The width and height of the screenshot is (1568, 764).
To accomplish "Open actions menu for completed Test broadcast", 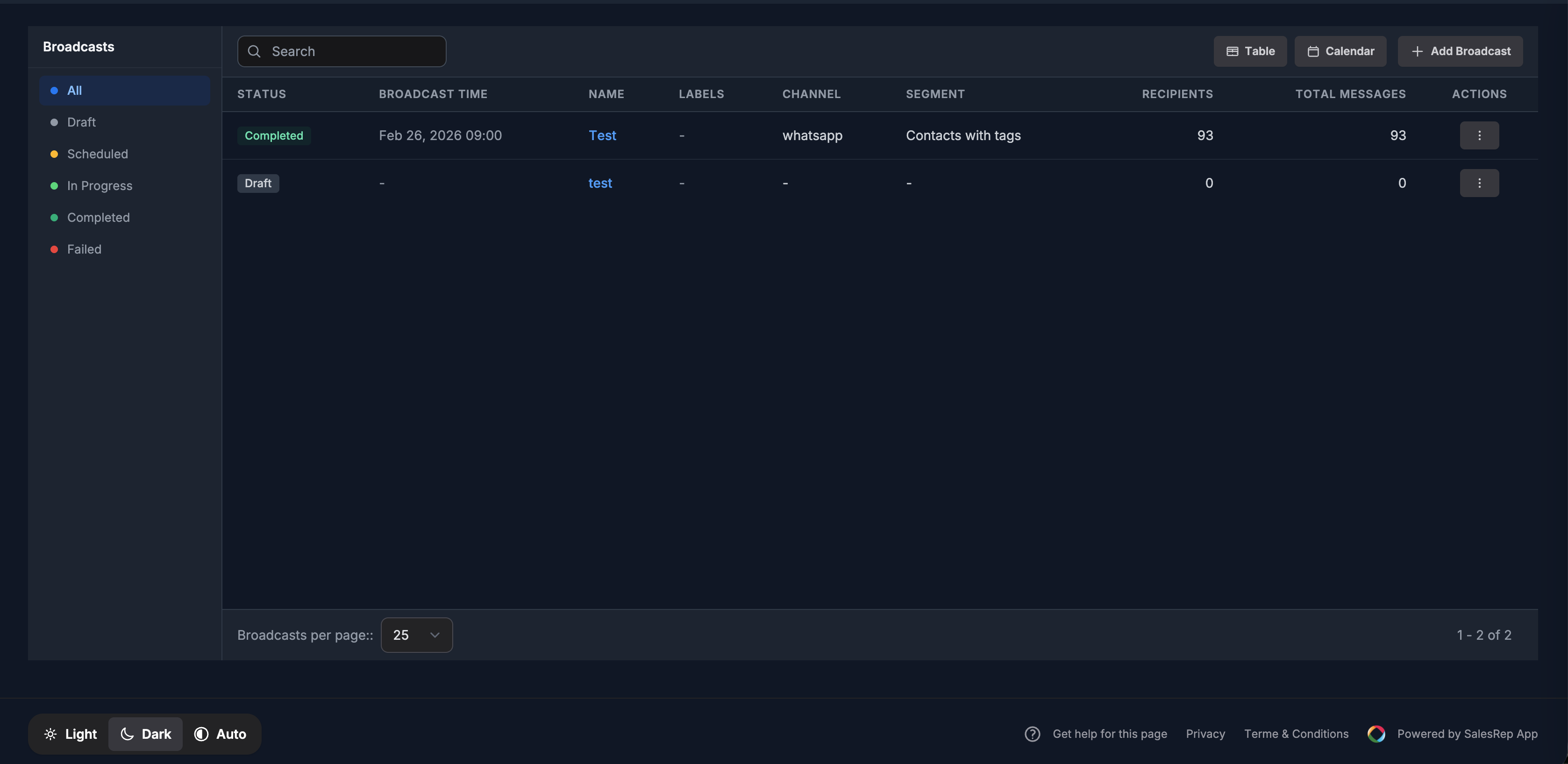I will [x=1479, y=135].
